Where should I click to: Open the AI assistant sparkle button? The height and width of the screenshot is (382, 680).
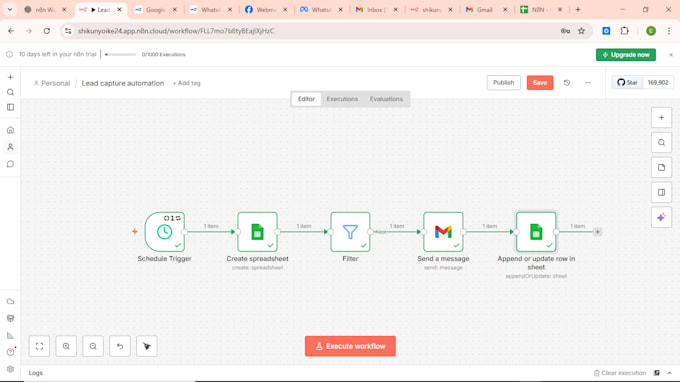pos(661,218)
